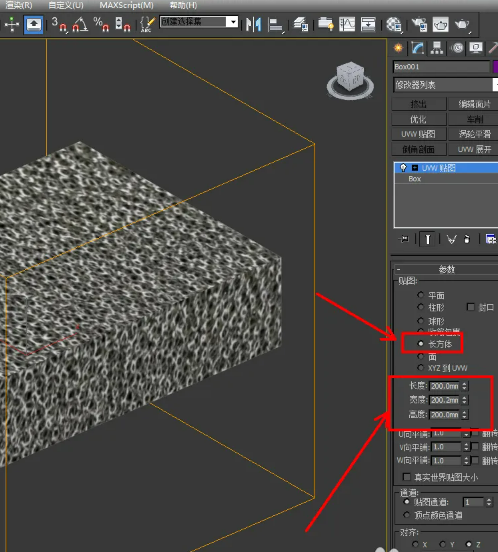This screenshot has width=498, height=552.
Task: Switch to the Hierarchy panel tab
Action: point(437,48)
